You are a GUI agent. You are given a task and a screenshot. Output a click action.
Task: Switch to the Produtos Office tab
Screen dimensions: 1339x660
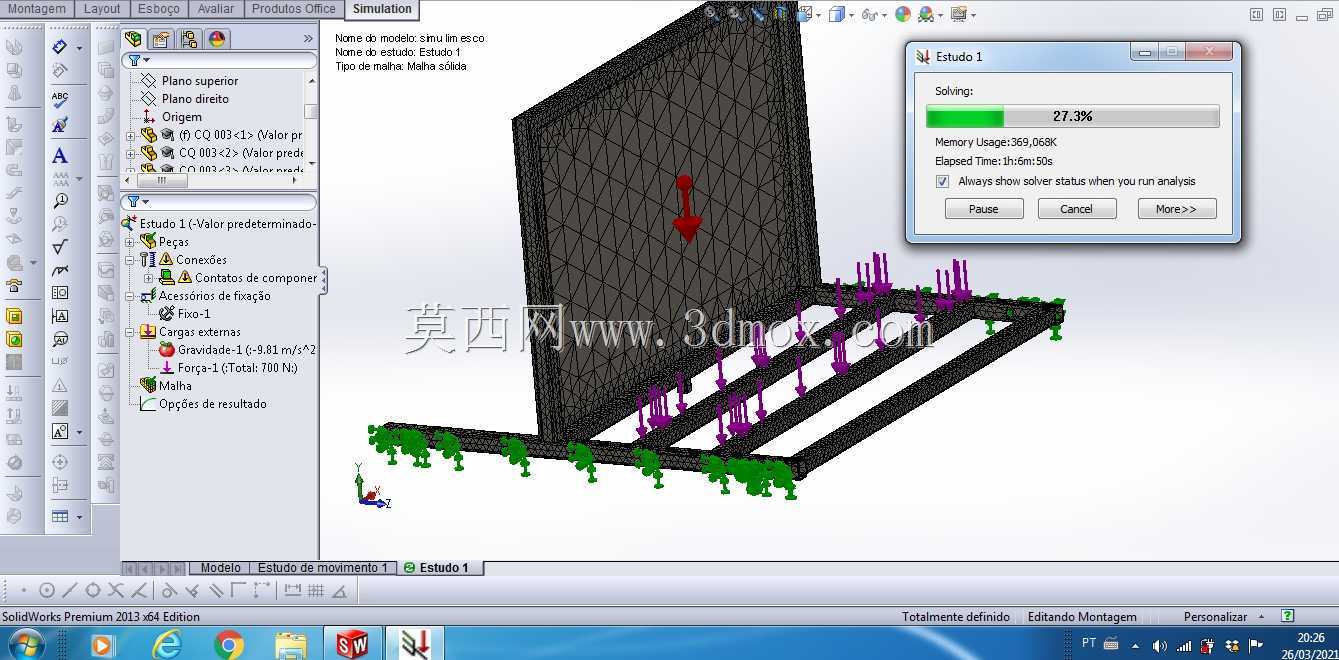pyautogui.click(x=294, y=9)
